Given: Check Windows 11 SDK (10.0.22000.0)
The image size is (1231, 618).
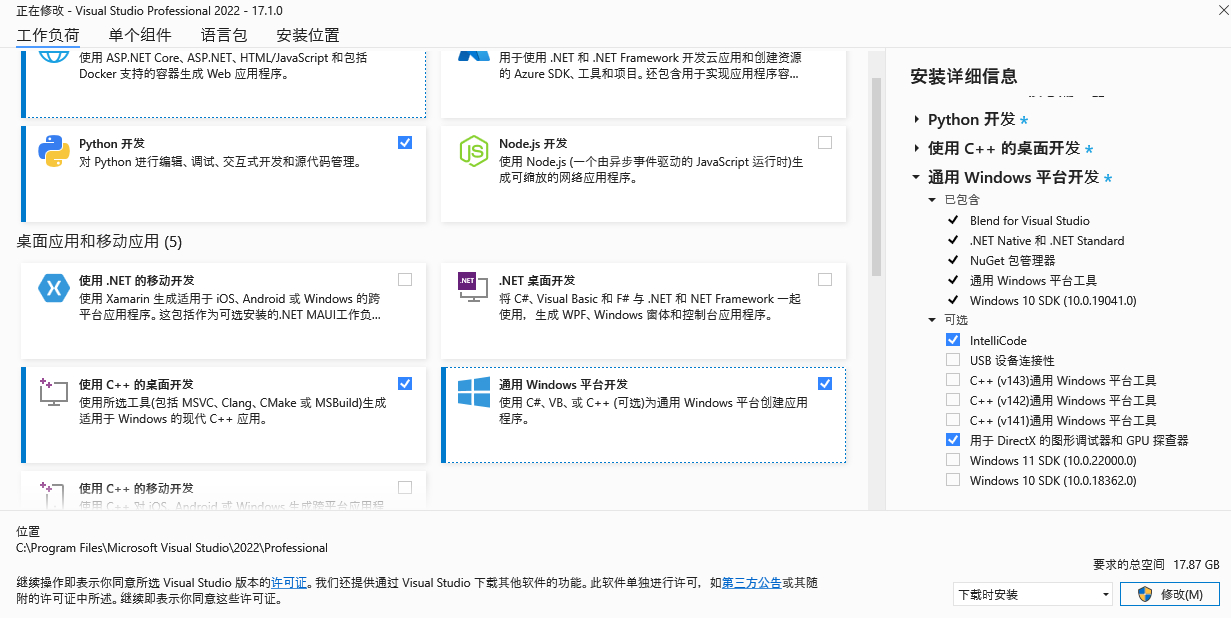Looking at the screenshot, I should pyautogui.click(x=952, y=460).
